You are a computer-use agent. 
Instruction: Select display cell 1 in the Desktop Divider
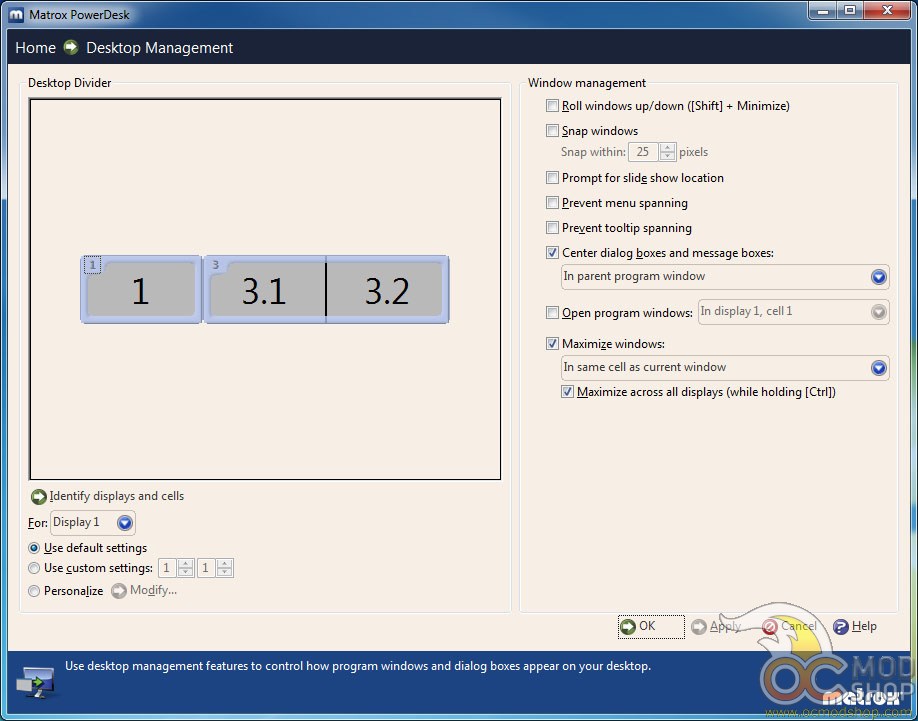[141, 289]
